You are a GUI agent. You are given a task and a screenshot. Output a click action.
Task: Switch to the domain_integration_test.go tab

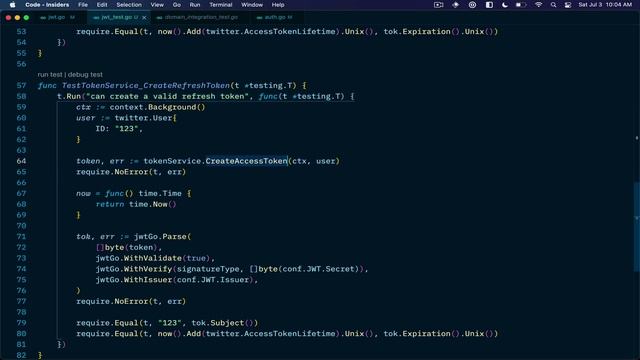(201, 17)
